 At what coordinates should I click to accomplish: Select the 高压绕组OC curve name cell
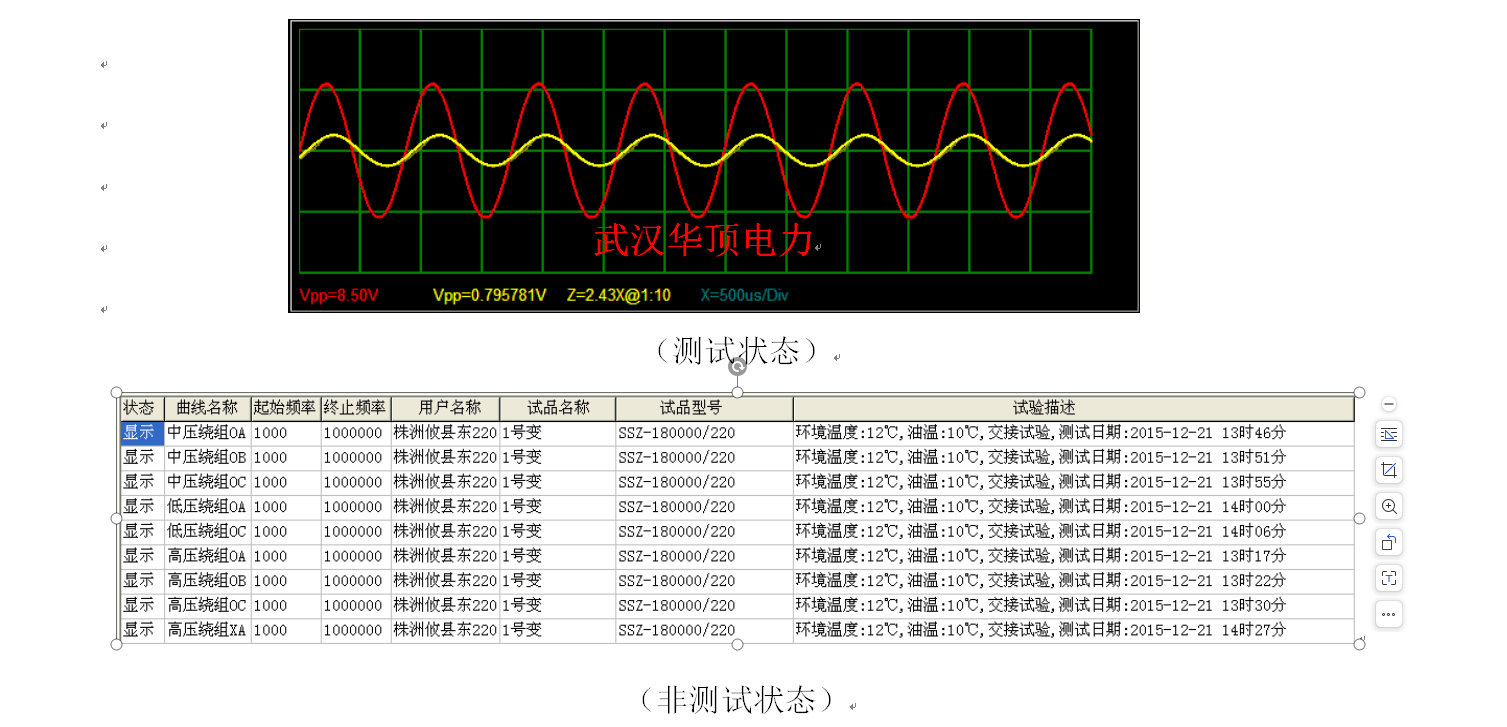(207, 605)
